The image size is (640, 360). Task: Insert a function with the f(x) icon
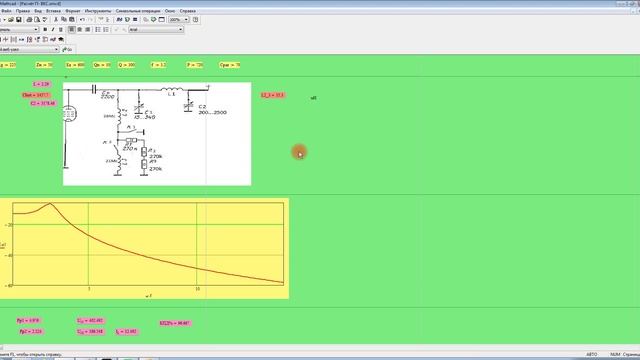[119, 20]
